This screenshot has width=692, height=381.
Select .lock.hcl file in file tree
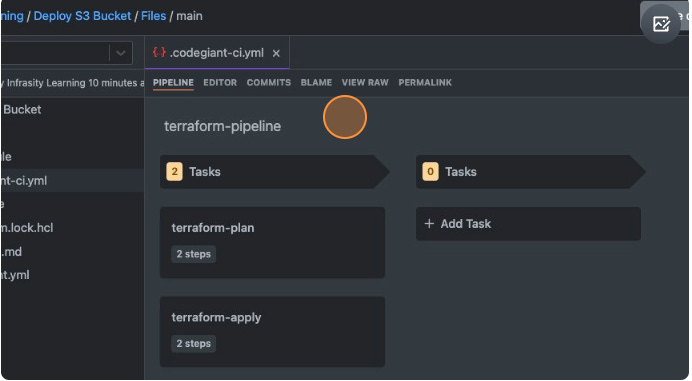pos(27,228)
